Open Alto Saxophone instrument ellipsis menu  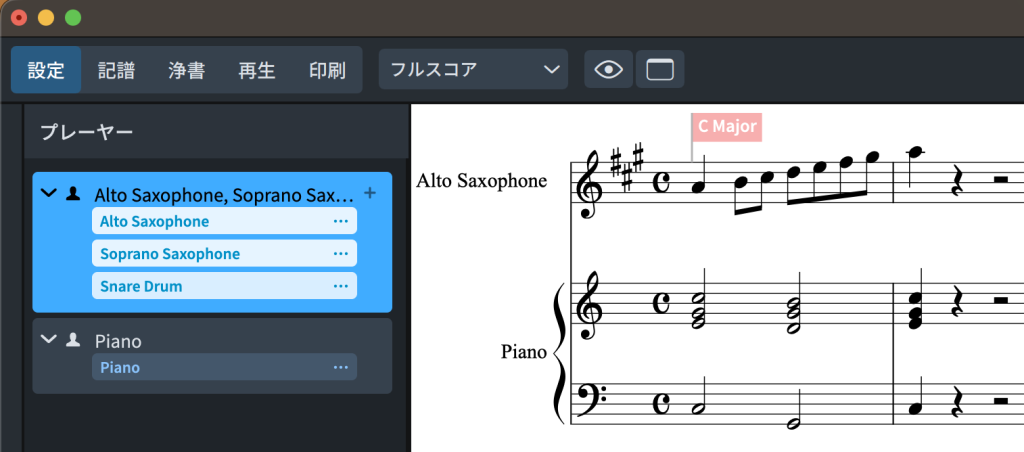tap(340, 221)
